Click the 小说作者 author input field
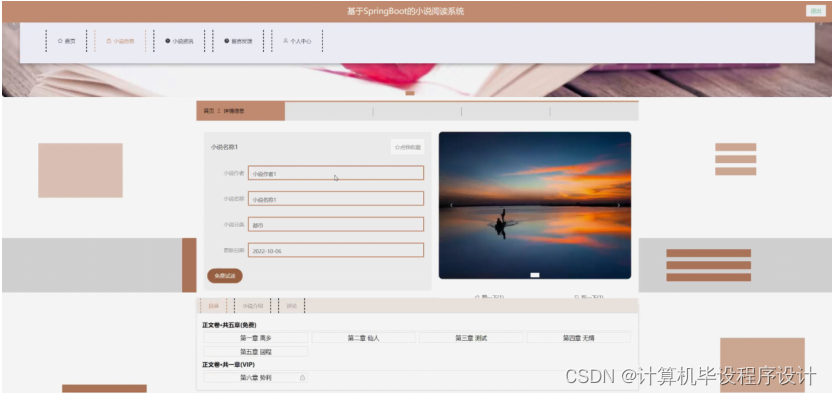The image size is (832, 395). tap(336, 173)
